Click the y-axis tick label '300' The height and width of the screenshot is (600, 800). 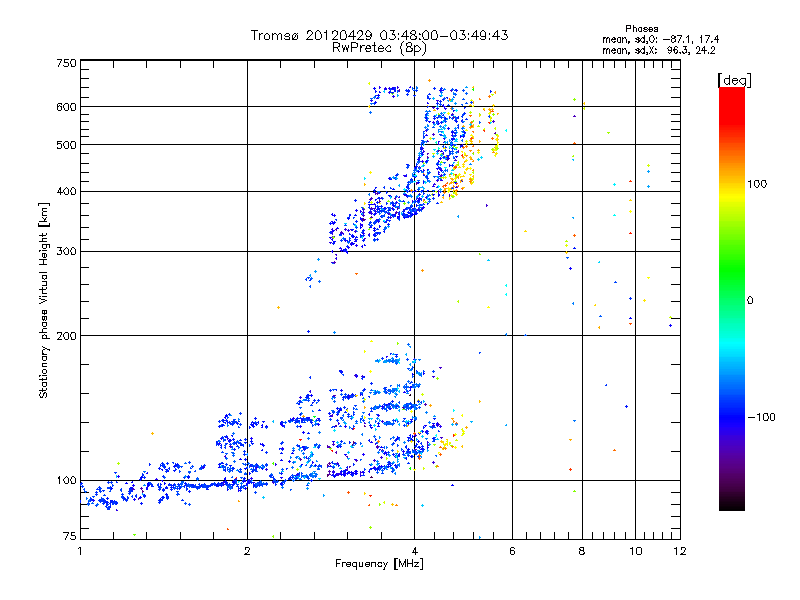(x=66, y=251)
